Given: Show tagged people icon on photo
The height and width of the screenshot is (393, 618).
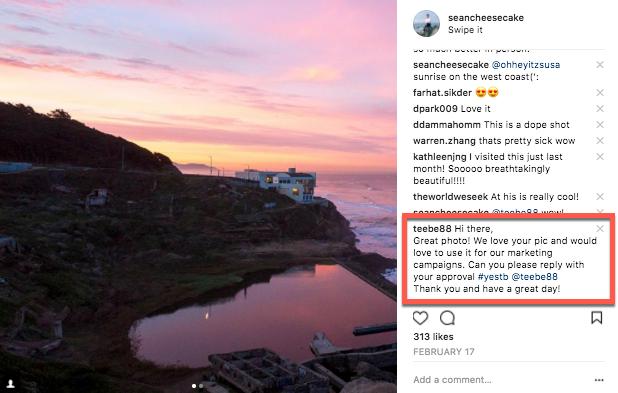Looking at the screenshot, I should pyautogui.click(x=11, y=384).
